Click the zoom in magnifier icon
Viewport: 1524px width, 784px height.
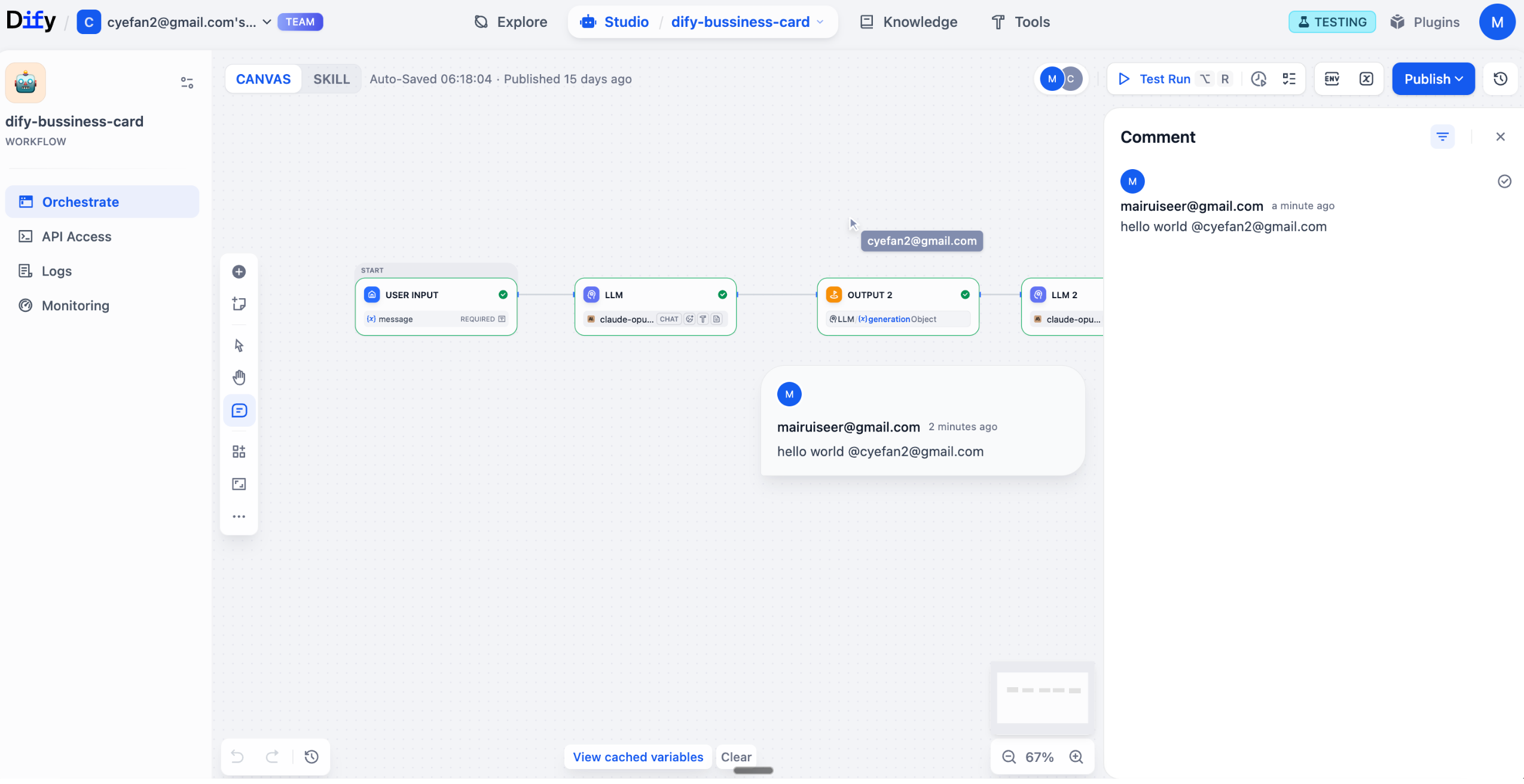(1076, 757)
